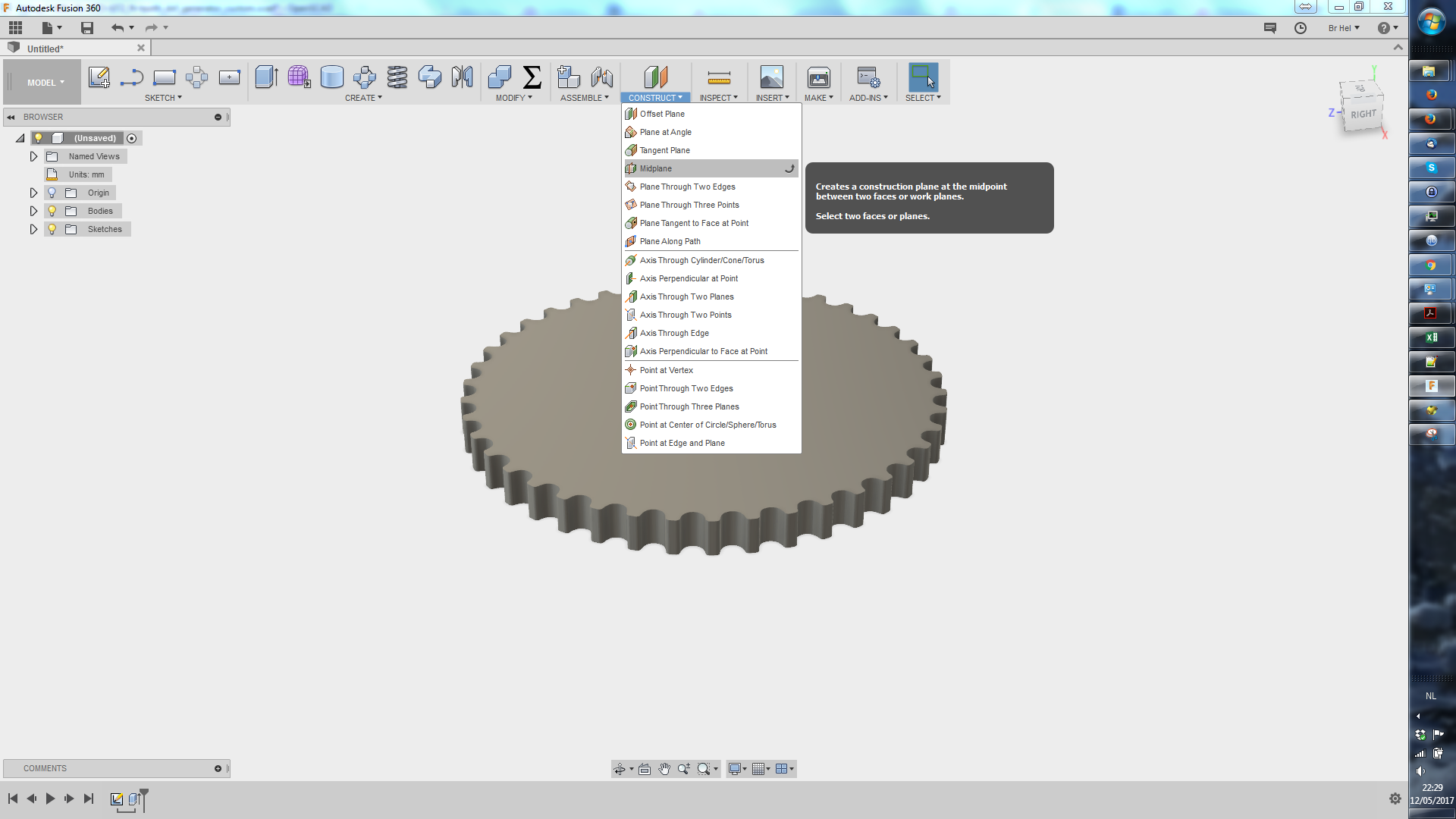Click the Create Sketch icon

(99, 77)
